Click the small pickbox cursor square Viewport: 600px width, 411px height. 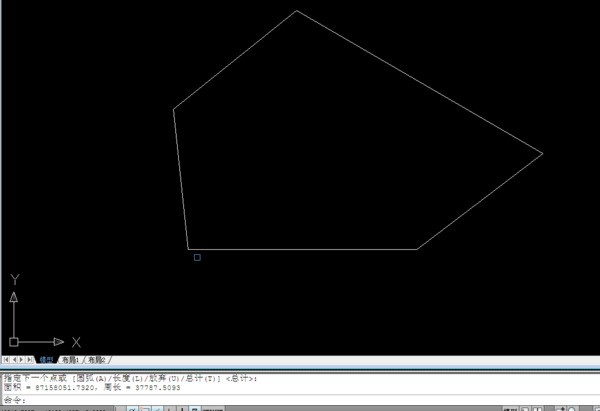click(197, 257)
